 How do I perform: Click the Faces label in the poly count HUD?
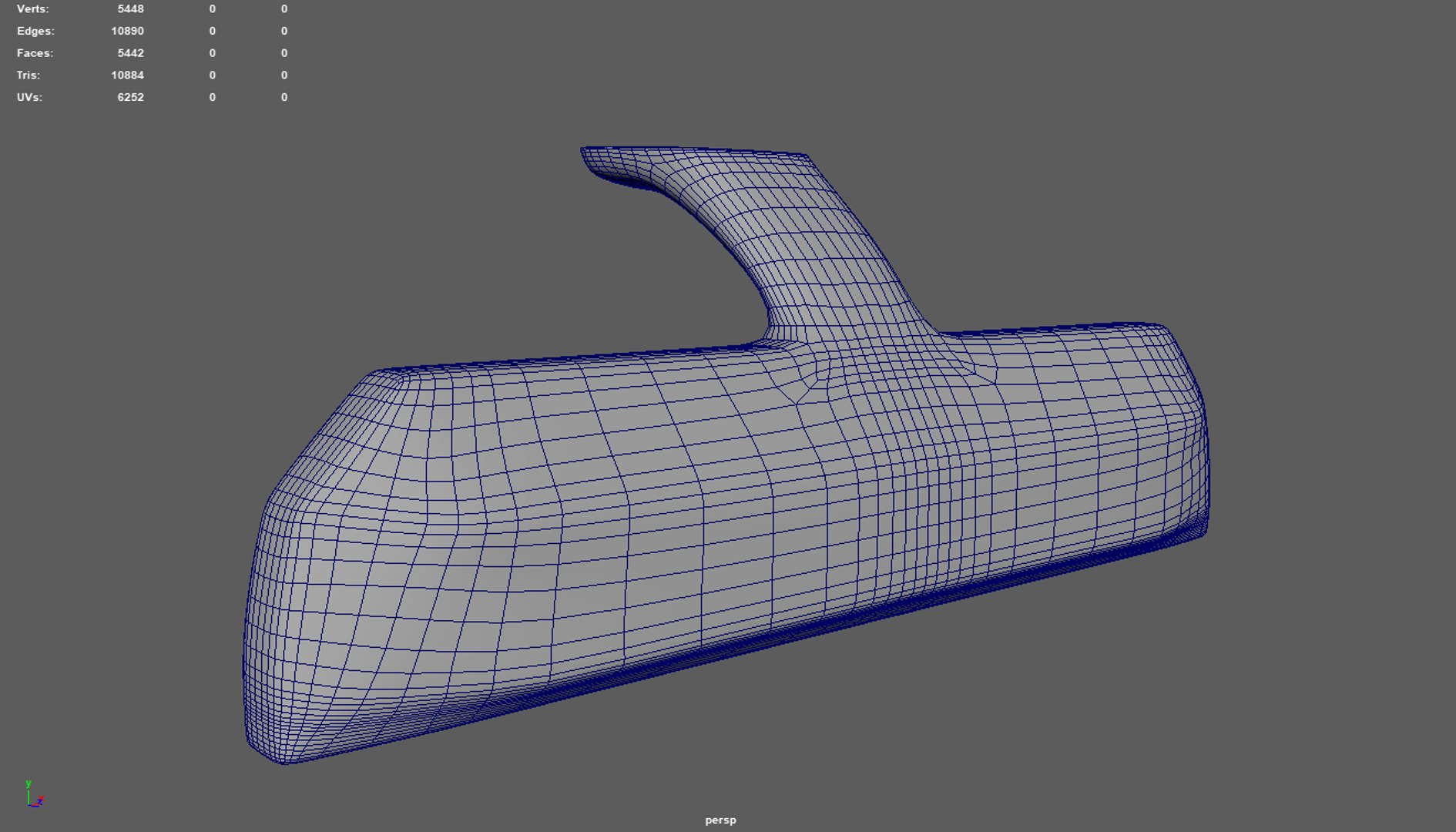[35, 53]
